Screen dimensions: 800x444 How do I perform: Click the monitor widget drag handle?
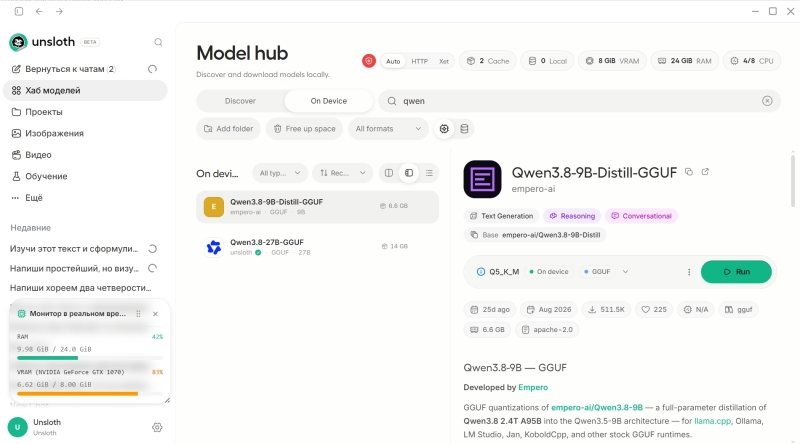coord(138,314)
